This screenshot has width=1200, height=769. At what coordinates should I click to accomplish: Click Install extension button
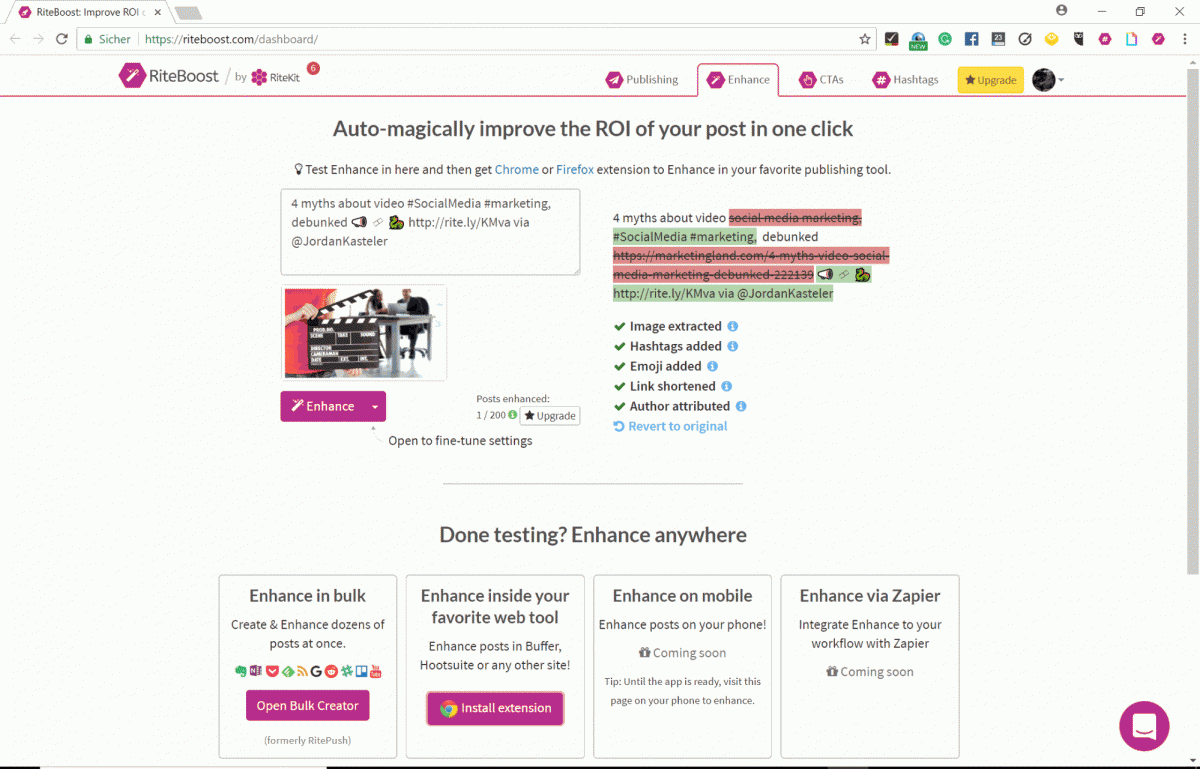[x=495, y=708]
